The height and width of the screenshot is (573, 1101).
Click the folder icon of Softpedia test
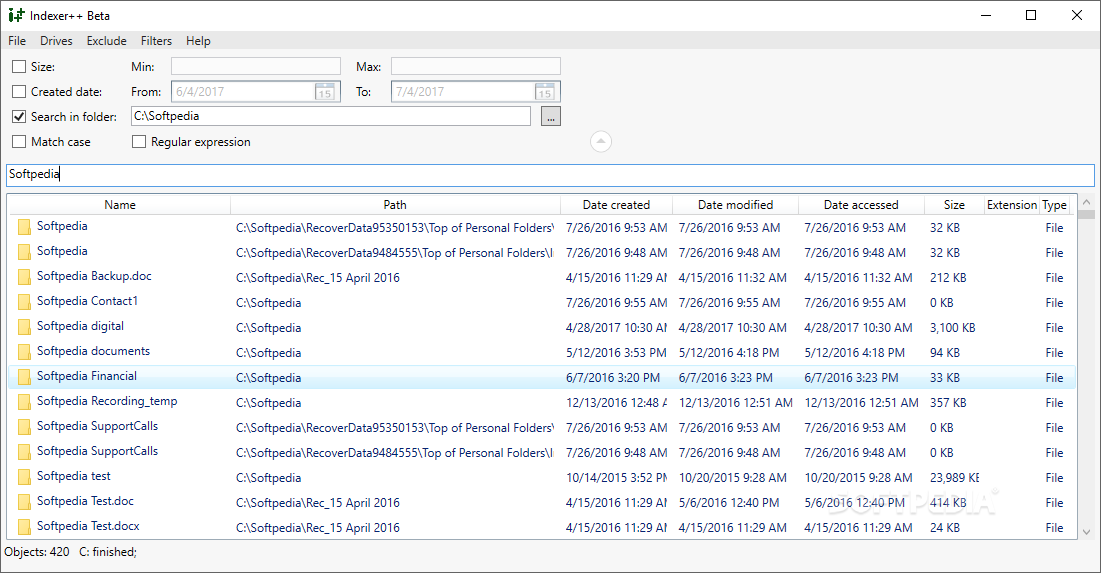25,477
